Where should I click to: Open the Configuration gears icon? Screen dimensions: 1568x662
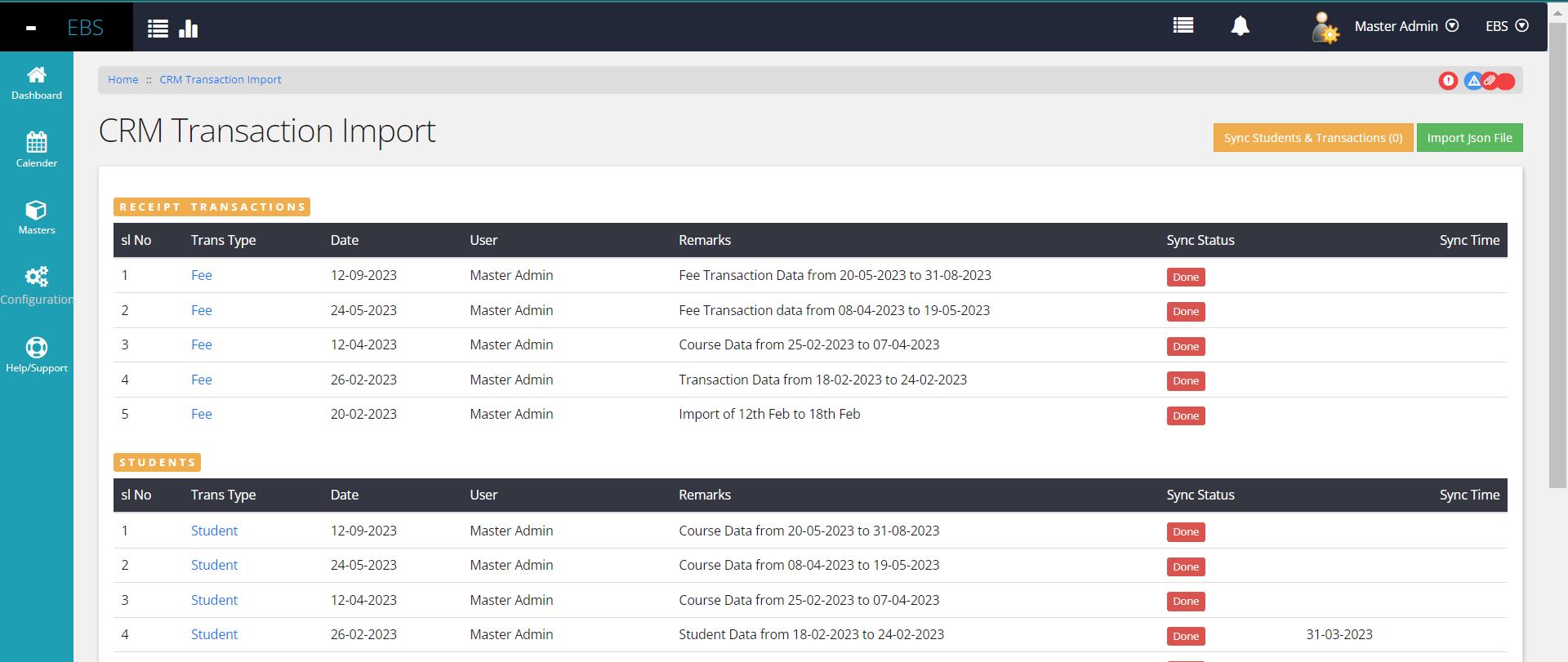click(37, 286)
